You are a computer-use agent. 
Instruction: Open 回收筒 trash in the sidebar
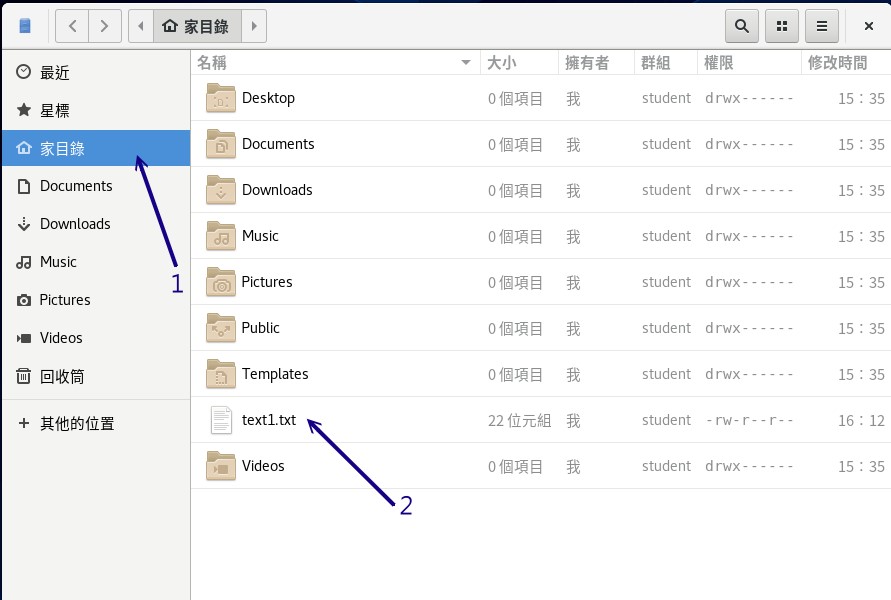tap(61, 377)
